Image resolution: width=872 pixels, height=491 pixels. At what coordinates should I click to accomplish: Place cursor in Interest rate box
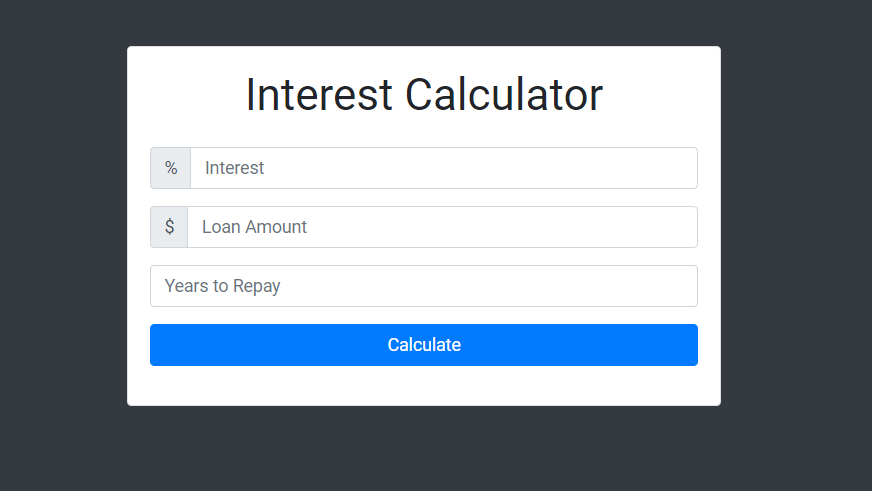point(443,168)
